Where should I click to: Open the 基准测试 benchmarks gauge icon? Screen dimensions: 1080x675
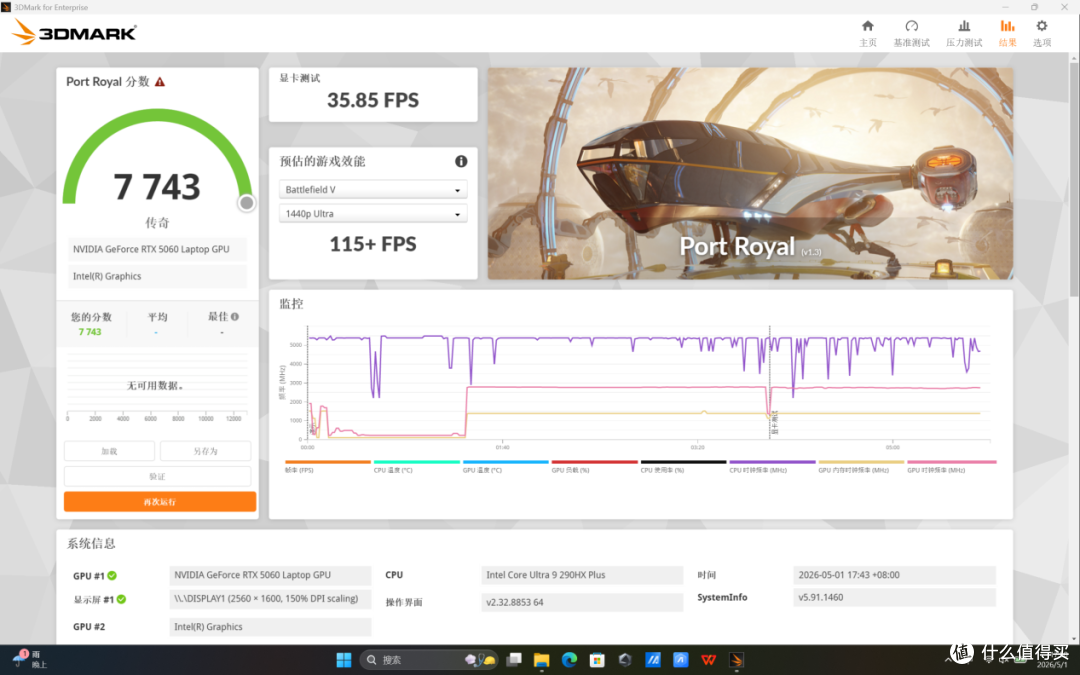click(911, 26)
